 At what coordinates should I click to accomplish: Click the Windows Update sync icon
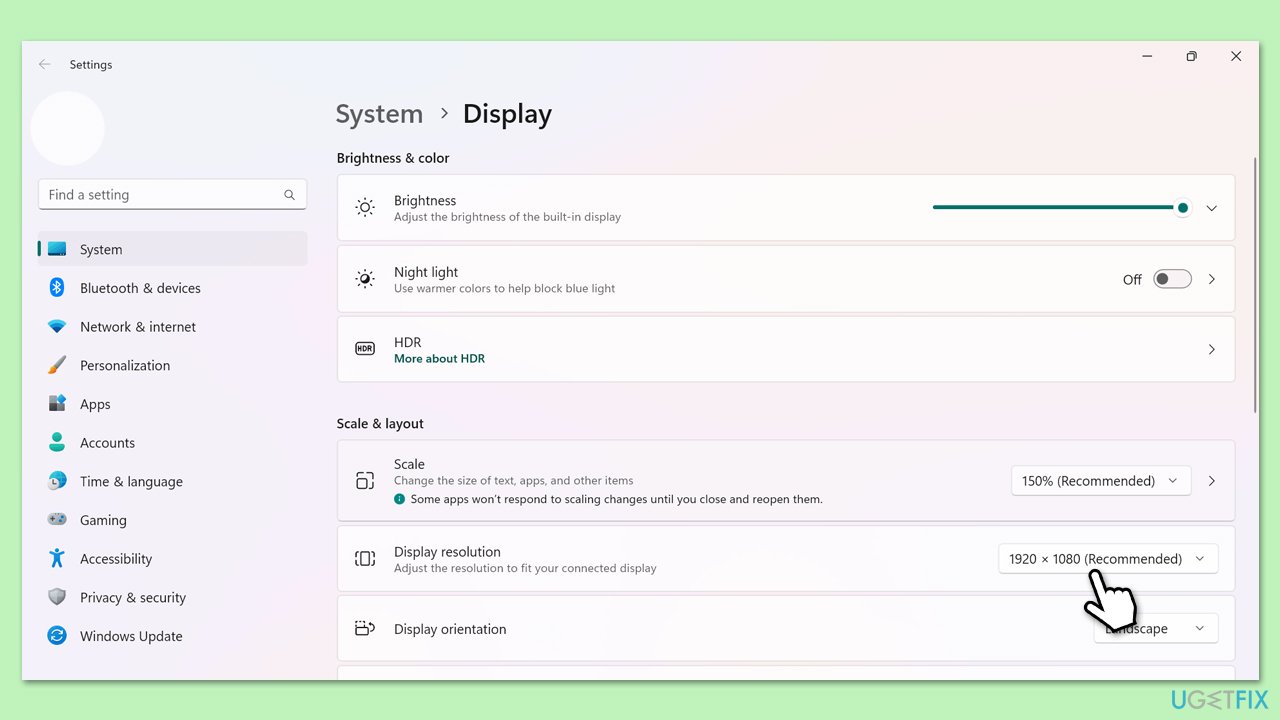click(x=57, y=636)
